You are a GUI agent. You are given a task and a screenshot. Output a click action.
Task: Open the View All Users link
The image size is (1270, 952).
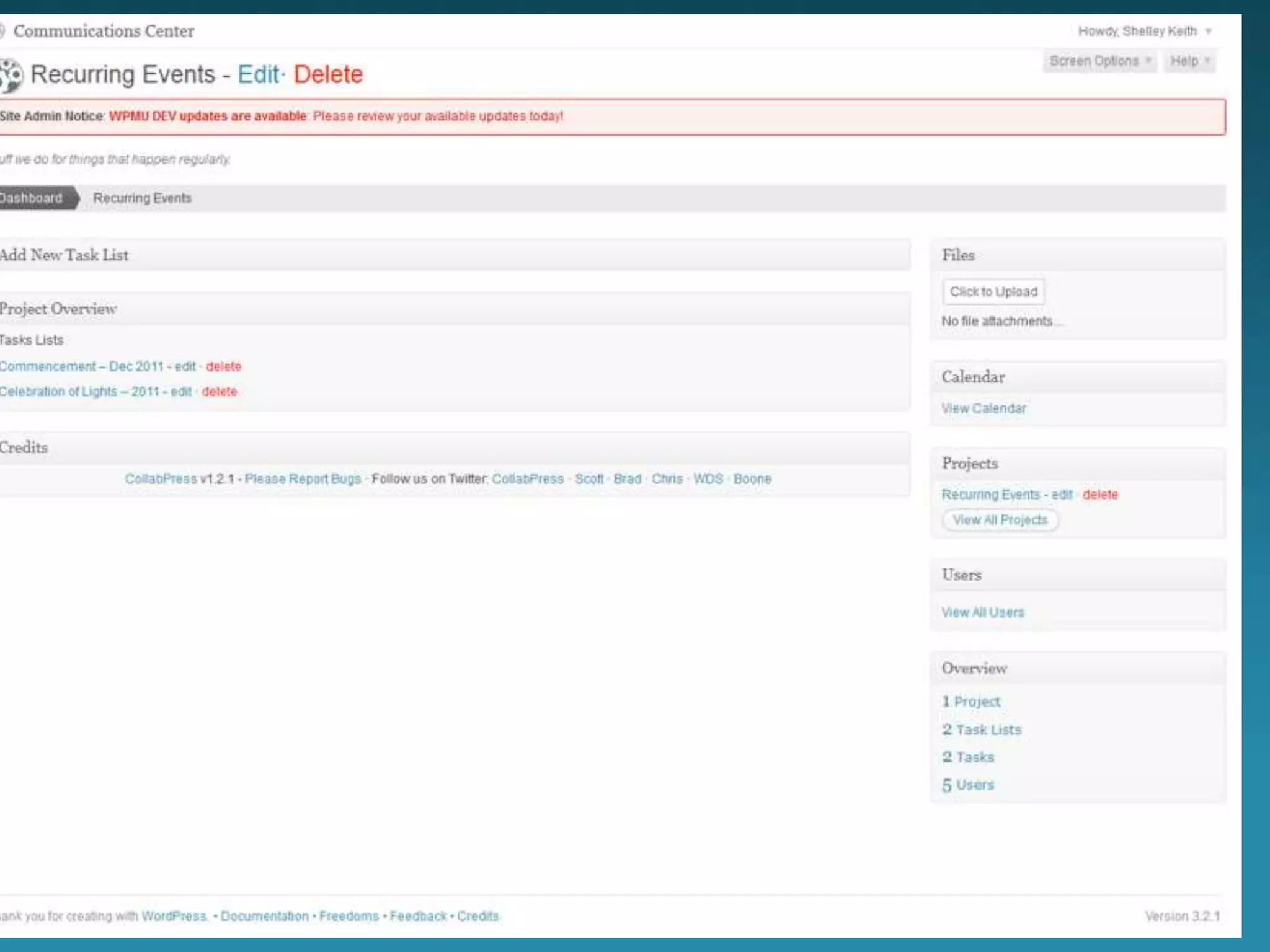coord(982,612)
